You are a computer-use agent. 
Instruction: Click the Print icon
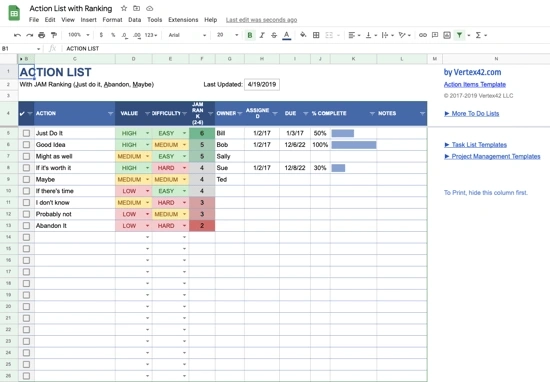pyautogui.click(x=42, y=35)
